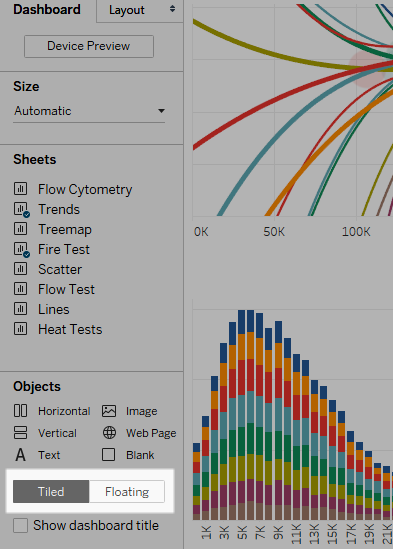Click the Vertical layout container icon

(x=20, y=433)
